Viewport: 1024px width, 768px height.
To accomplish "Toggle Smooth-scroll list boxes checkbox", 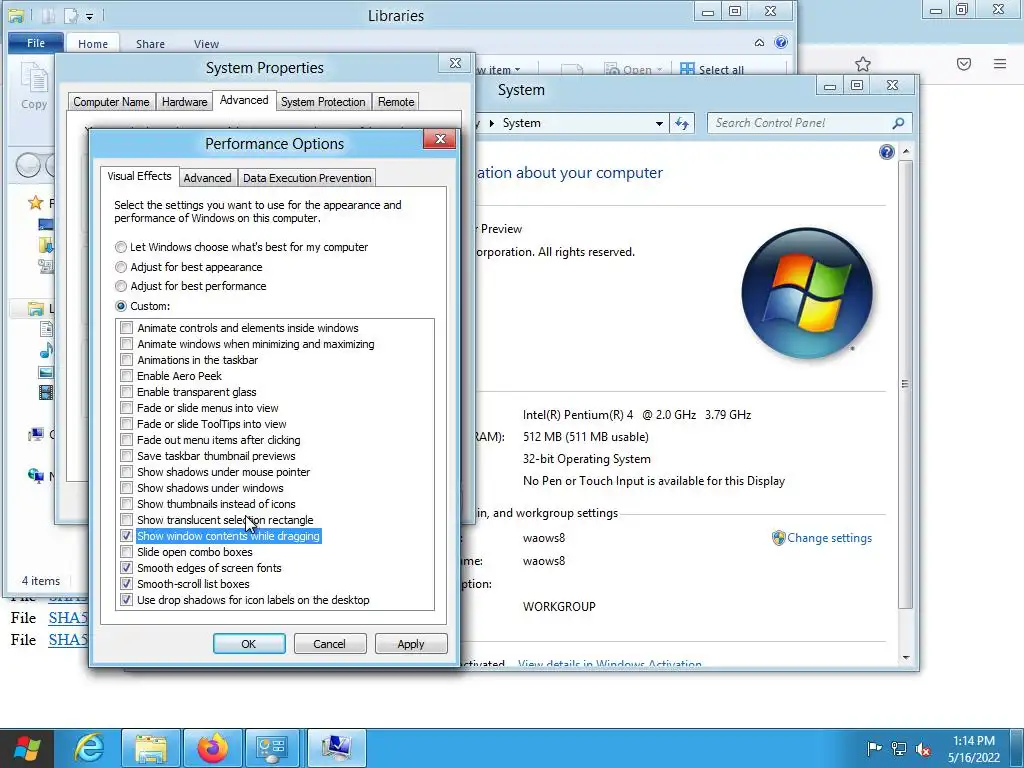I will (126, 584).
